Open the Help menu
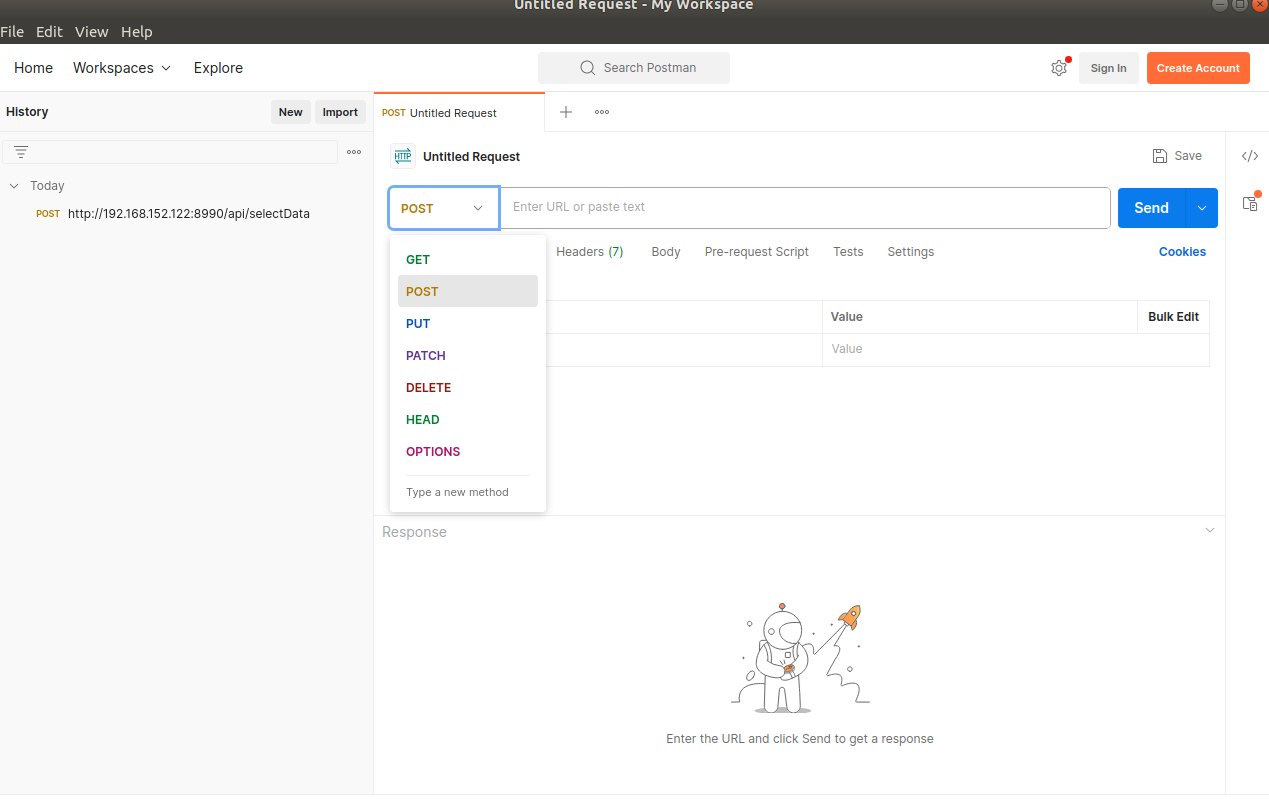Image resolution: width=1269 pixels, height=799 pixels. pos(137,32)
